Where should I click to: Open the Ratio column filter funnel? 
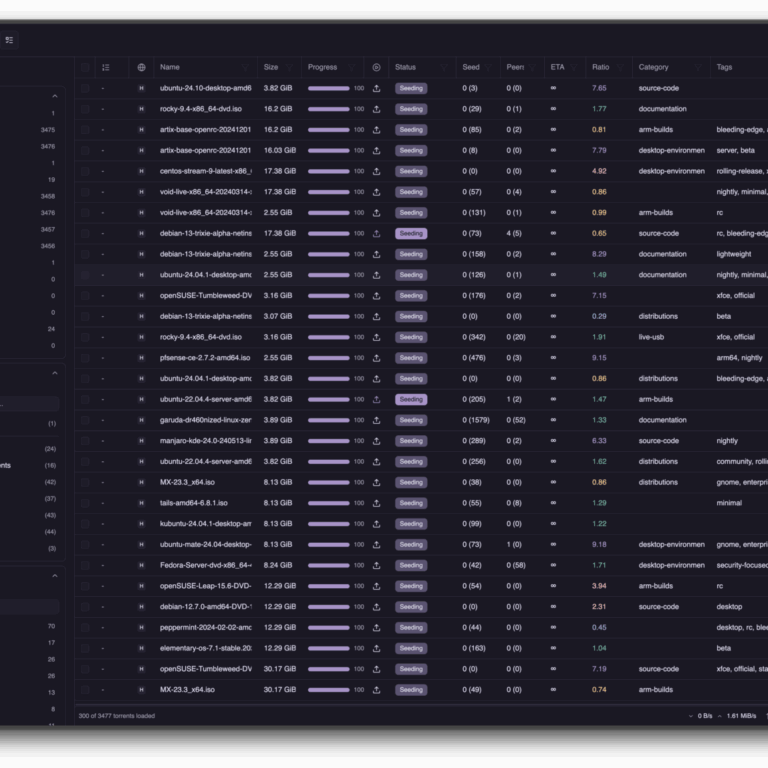coord(620,68)
